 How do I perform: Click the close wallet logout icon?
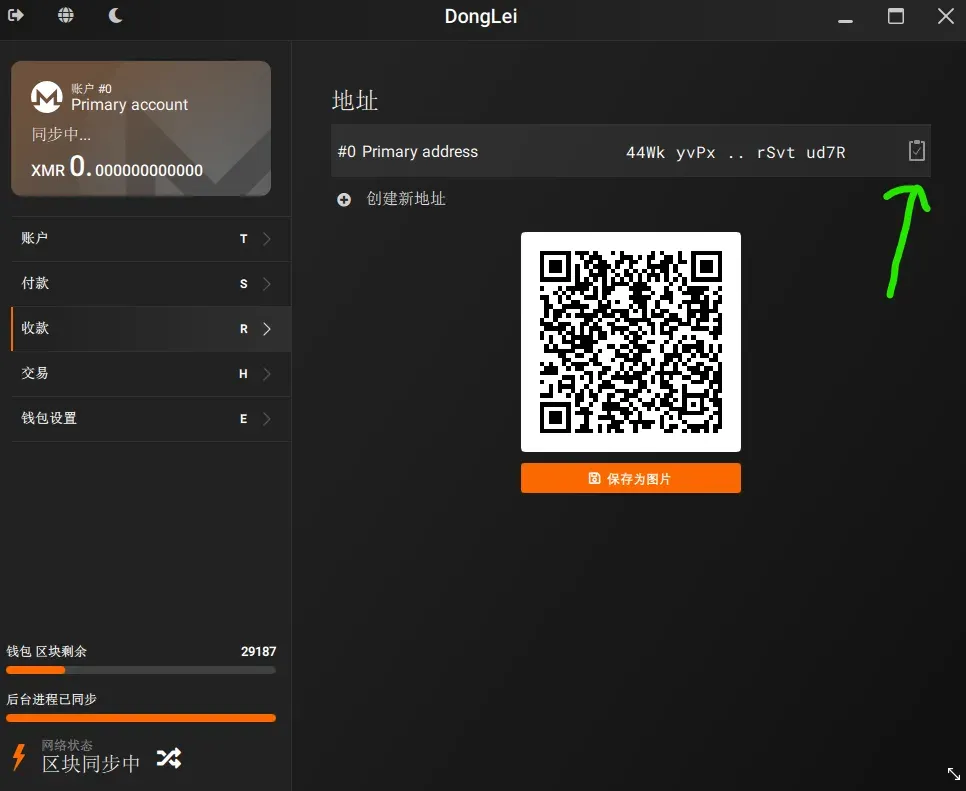(x=16, y=15)
